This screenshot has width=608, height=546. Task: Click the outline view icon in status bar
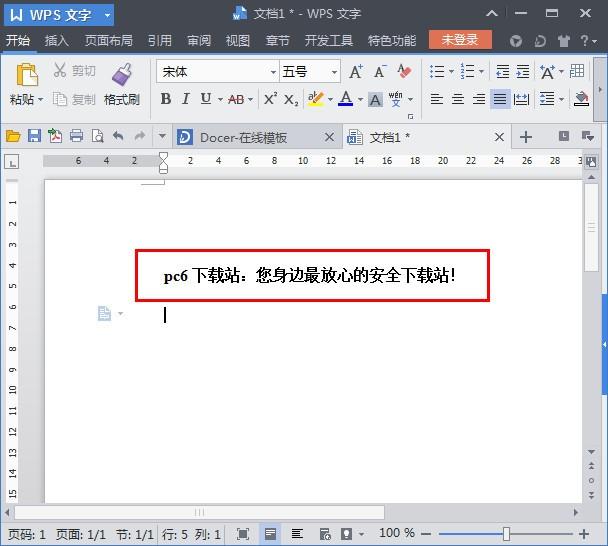(x=297, y=534)
